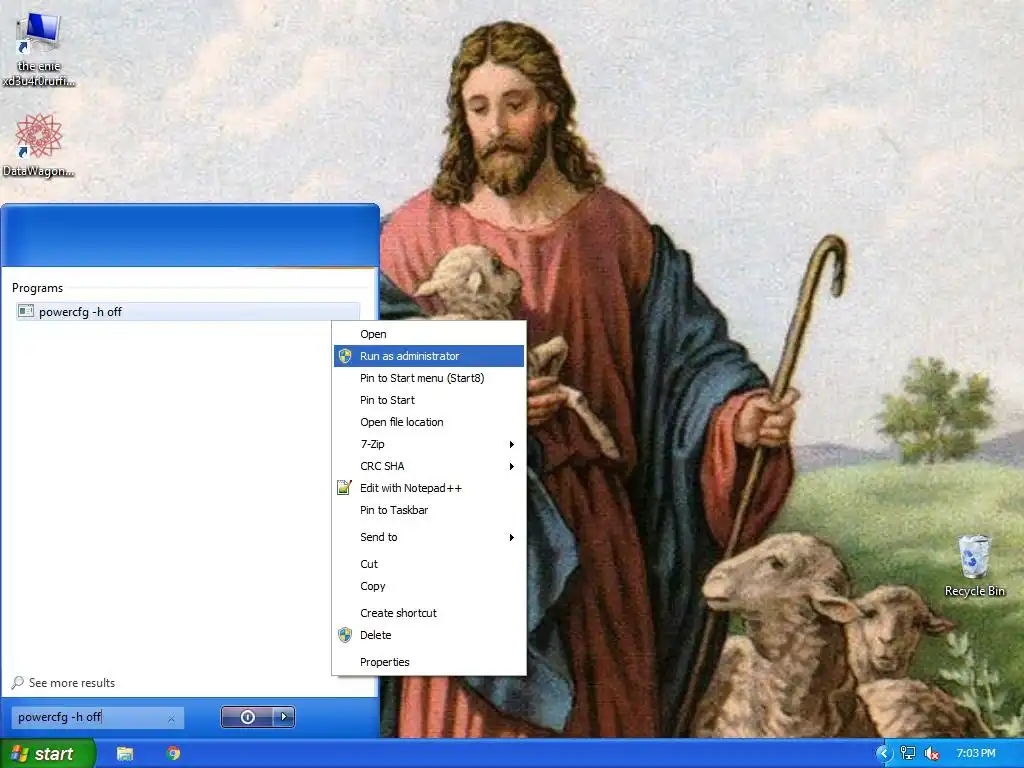Click the Notepad++ icon in context menu
Screen dimensions: 1024x768
[344, 488]
